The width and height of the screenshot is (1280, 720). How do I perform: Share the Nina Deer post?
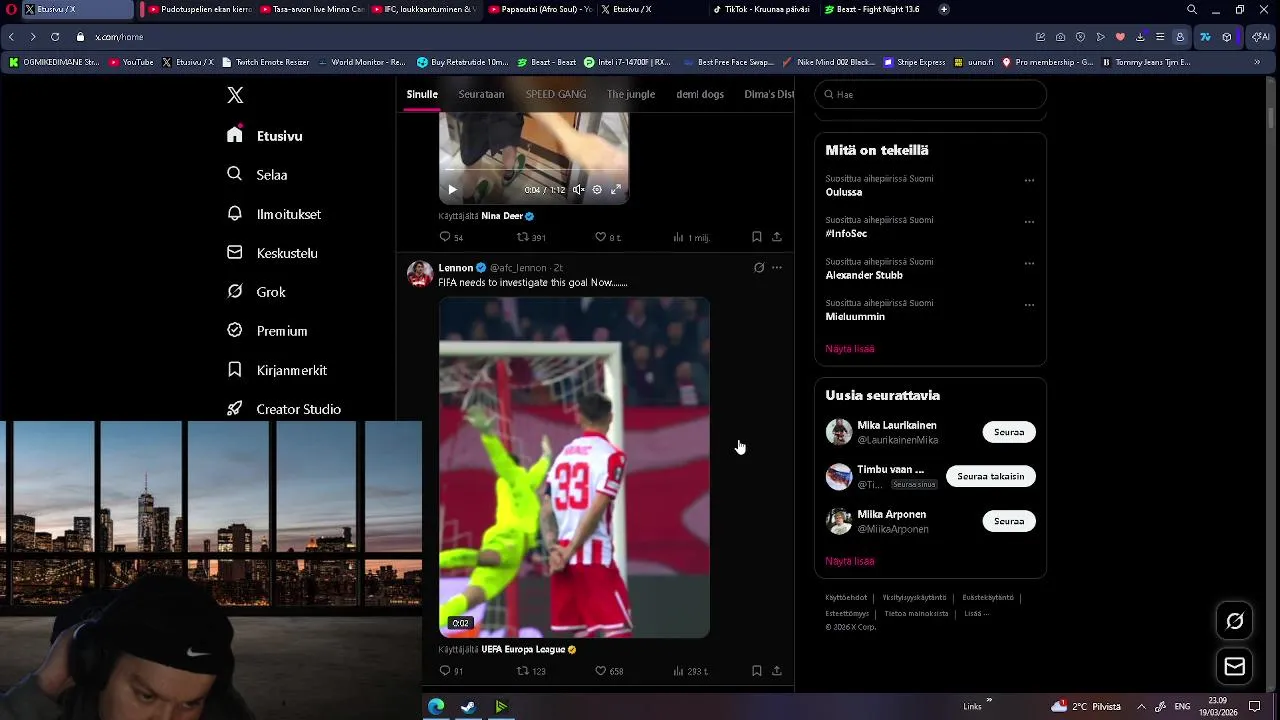tap(777, 237)
